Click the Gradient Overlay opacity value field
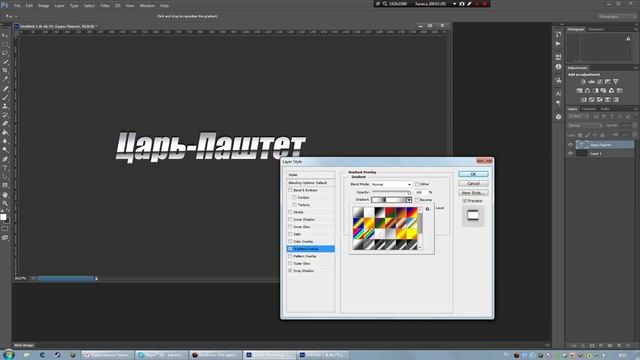640x360 pixels. tap(421, 192)
